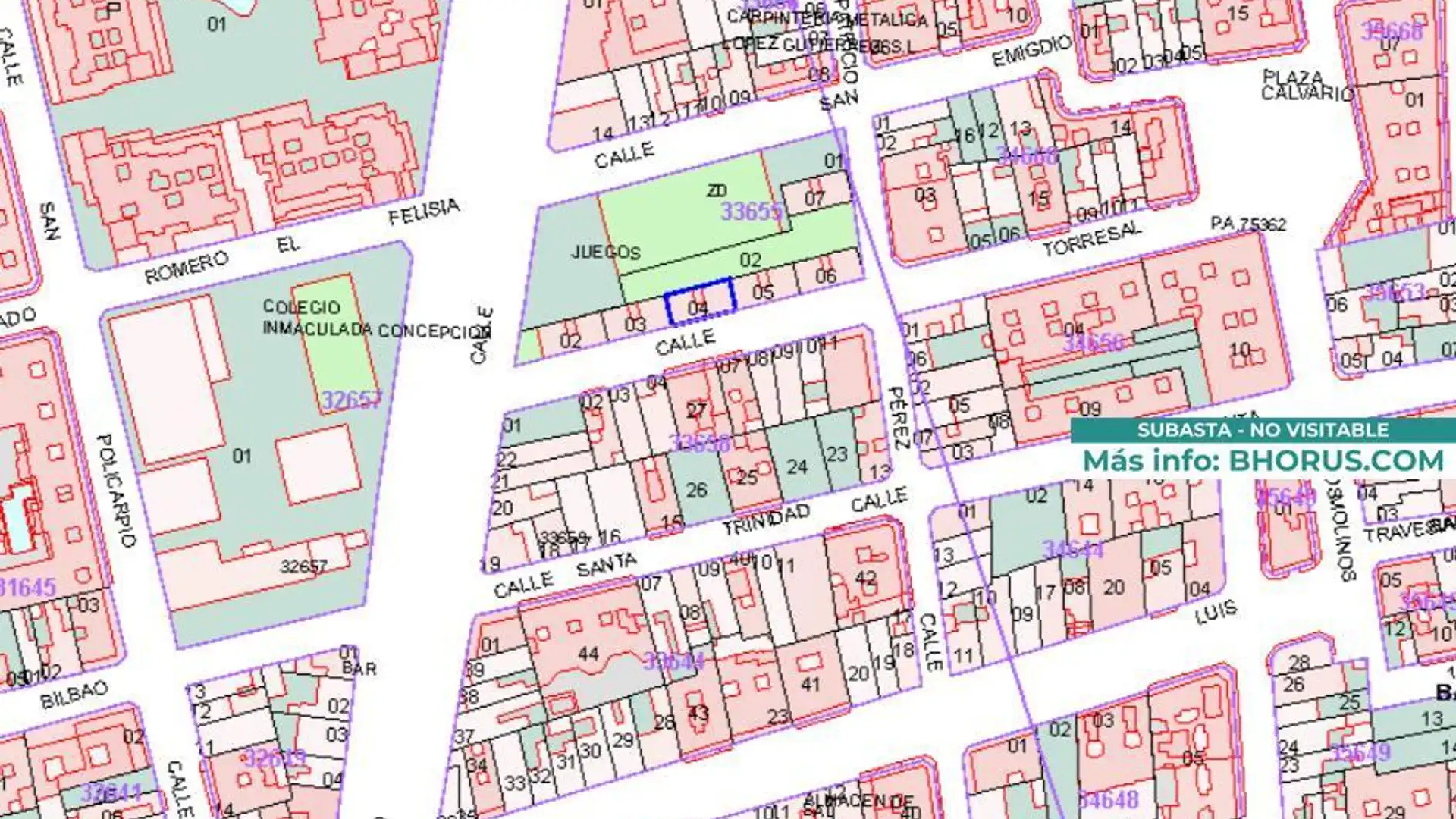Click block number 32657 purple label
The height and width of the screenshot is (819, 1456).
point(350,400)
